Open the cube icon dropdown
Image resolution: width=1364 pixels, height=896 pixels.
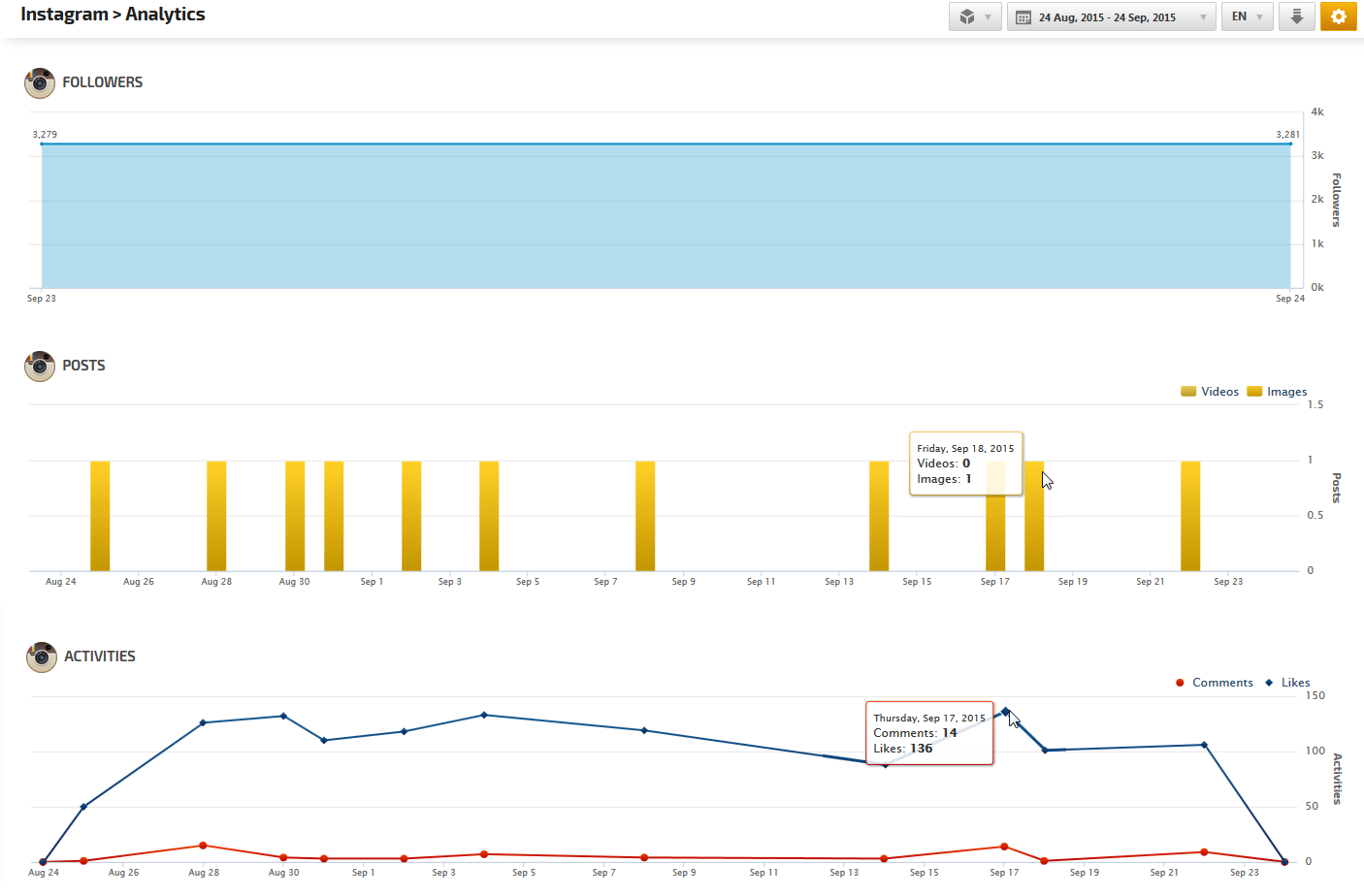[x=975, y=17]
